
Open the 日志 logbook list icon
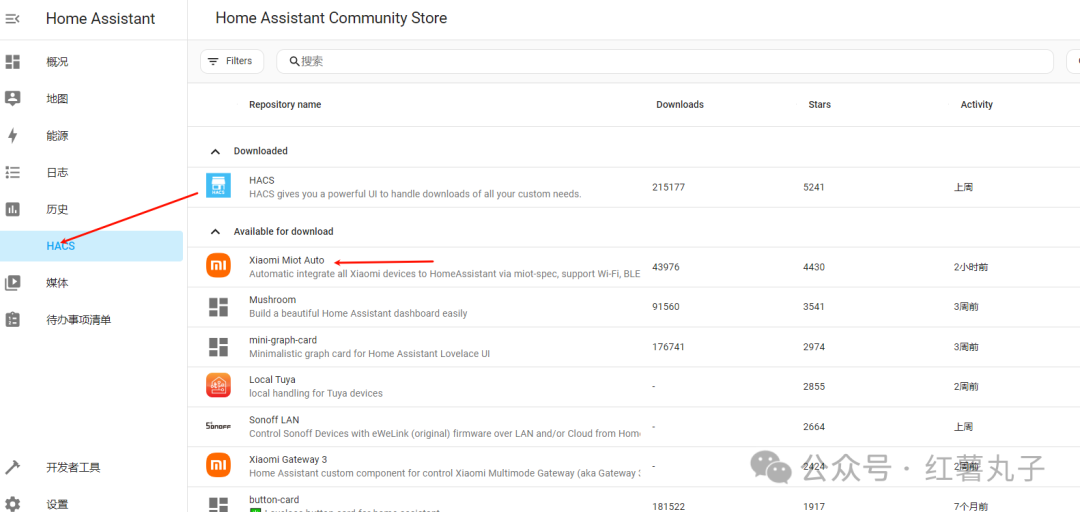pyautogui.click(x=12, y=172)
